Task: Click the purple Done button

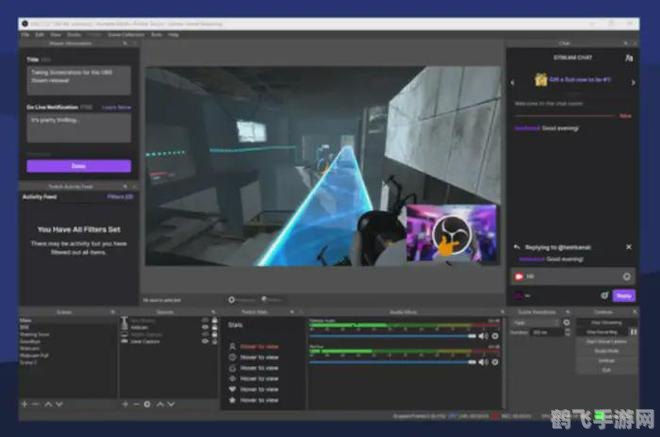Action: tap(78, 166)
